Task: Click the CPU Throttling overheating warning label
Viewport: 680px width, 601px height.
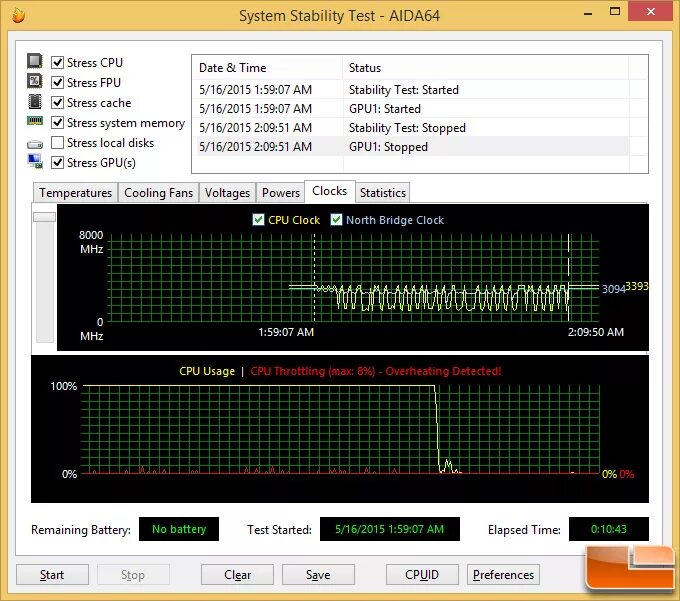Action: pyautogui.click(x=376, y=371)
